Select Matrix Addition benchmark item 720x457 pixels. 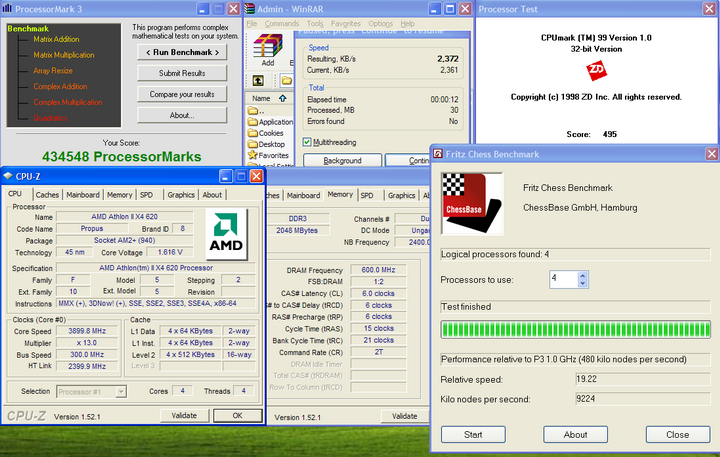point(56,39)
